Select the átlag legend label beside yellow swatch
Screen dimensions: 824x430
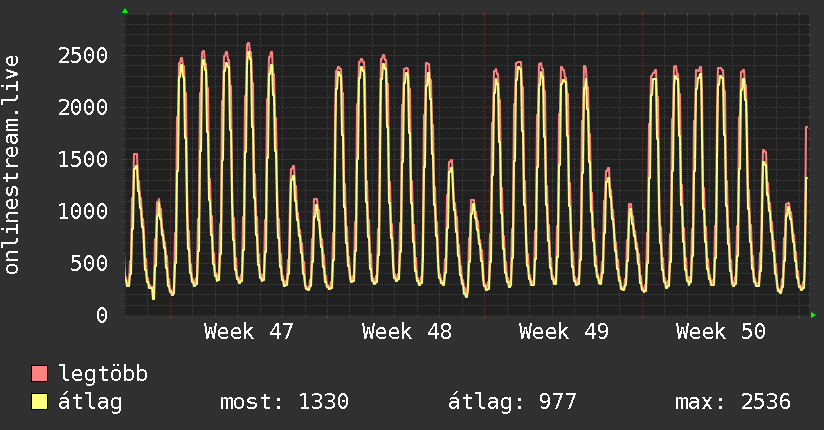point(90,402)
